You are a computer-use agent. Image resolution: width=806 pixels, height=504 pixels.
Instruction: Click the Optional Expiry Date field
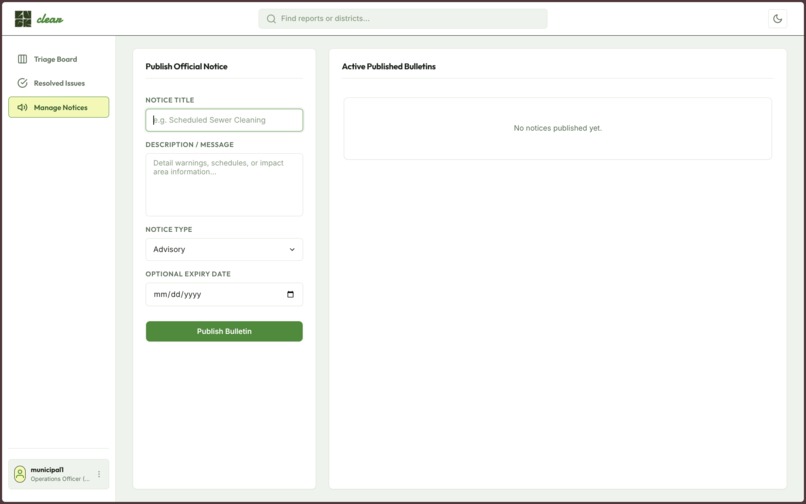[224, 295]
